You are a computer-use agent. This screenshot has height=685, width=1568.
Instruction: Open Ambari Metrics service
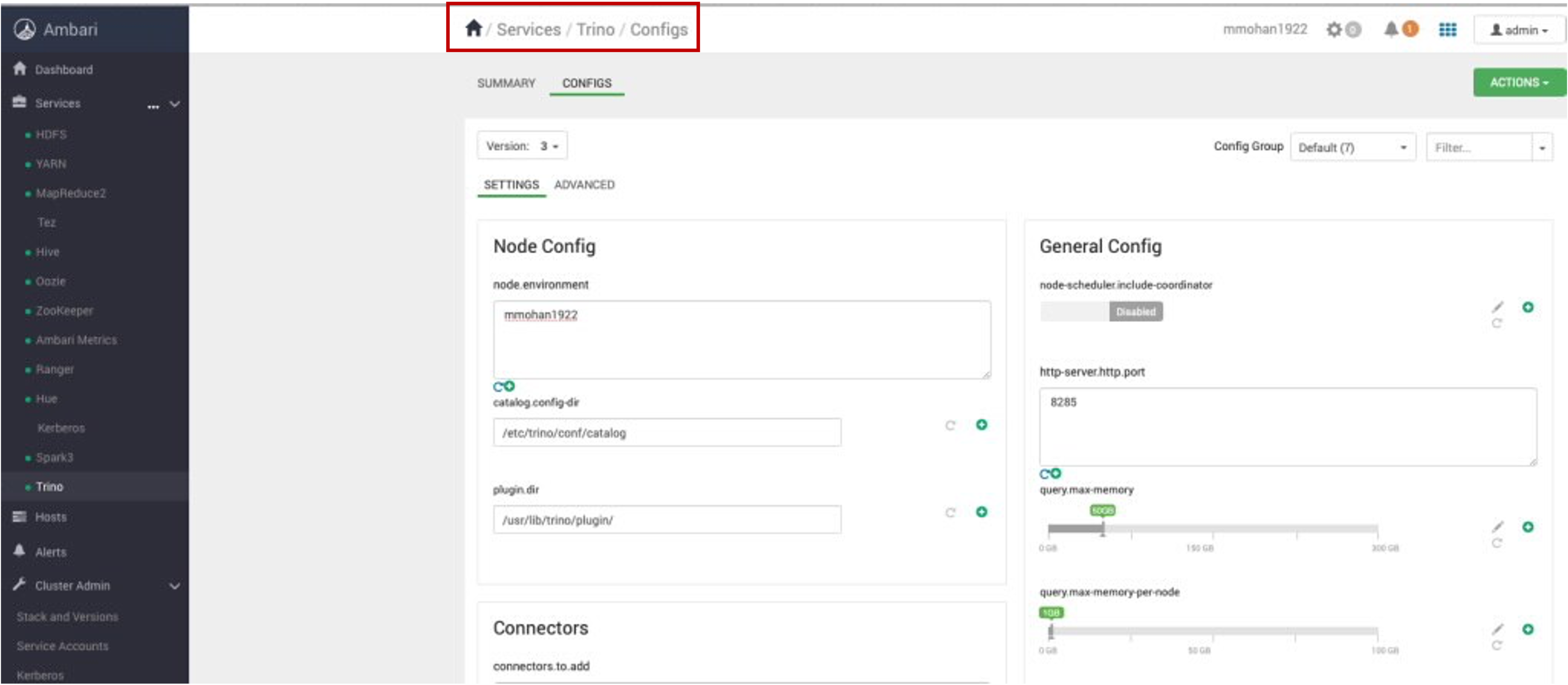click(x=76, y=340)
